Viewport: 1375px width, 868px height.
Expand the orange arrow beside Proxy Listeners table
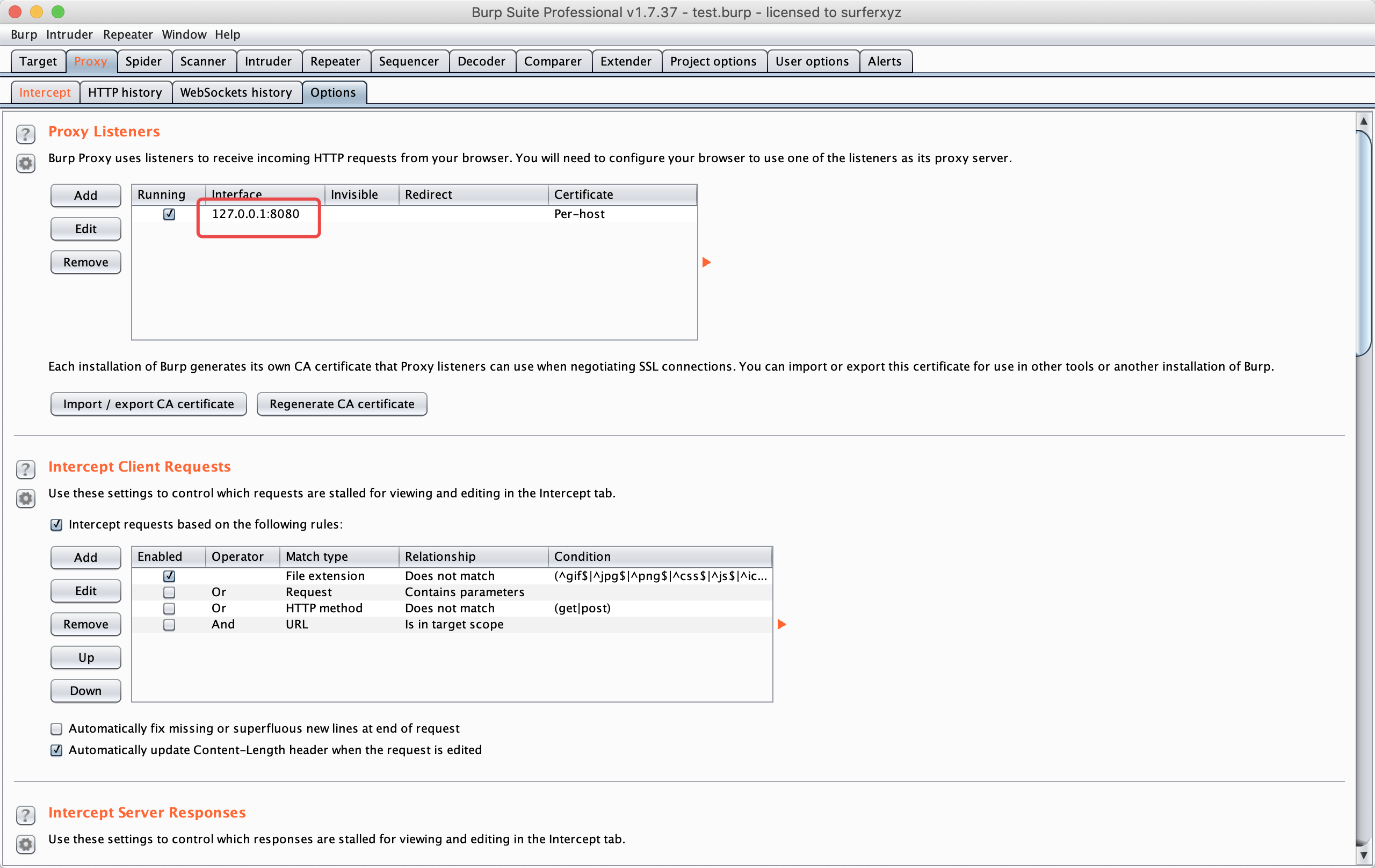tap(706, 262)
